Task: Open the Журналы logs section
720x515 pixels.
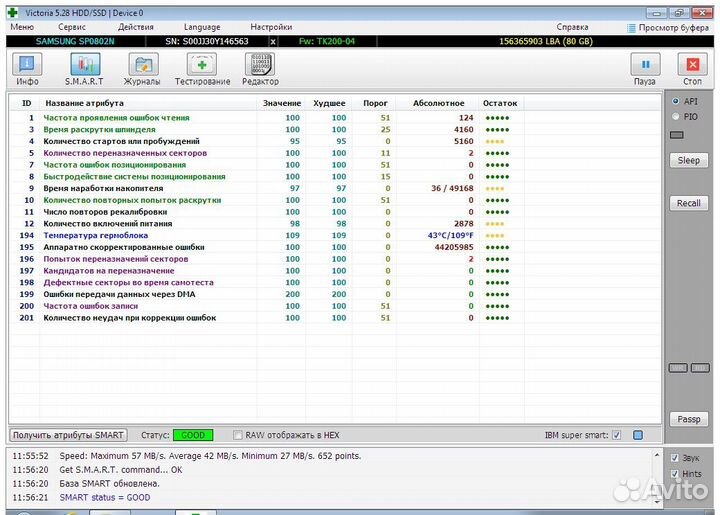Action: point(144,67)
